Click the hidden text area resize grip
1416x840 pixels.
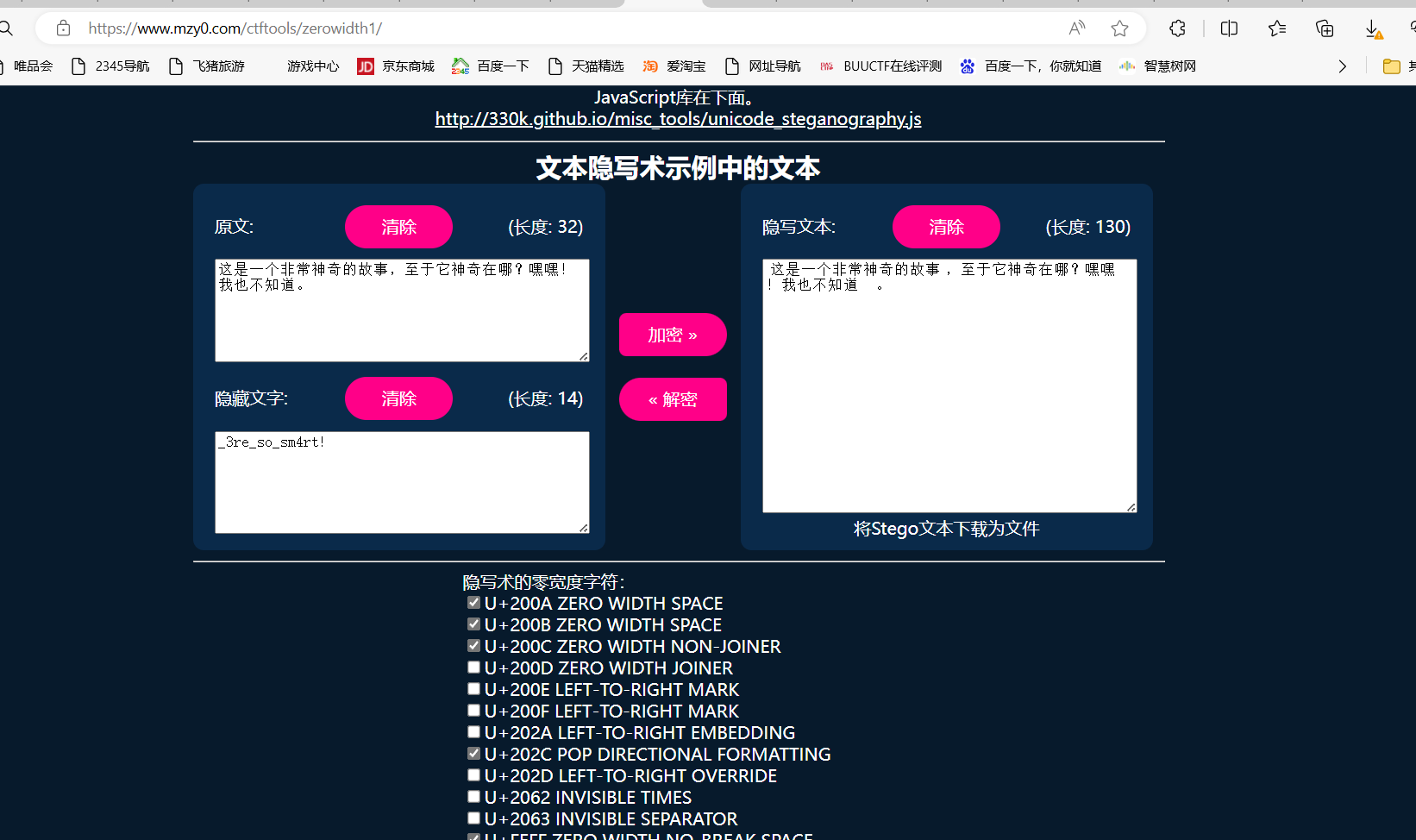coord(584,528)
